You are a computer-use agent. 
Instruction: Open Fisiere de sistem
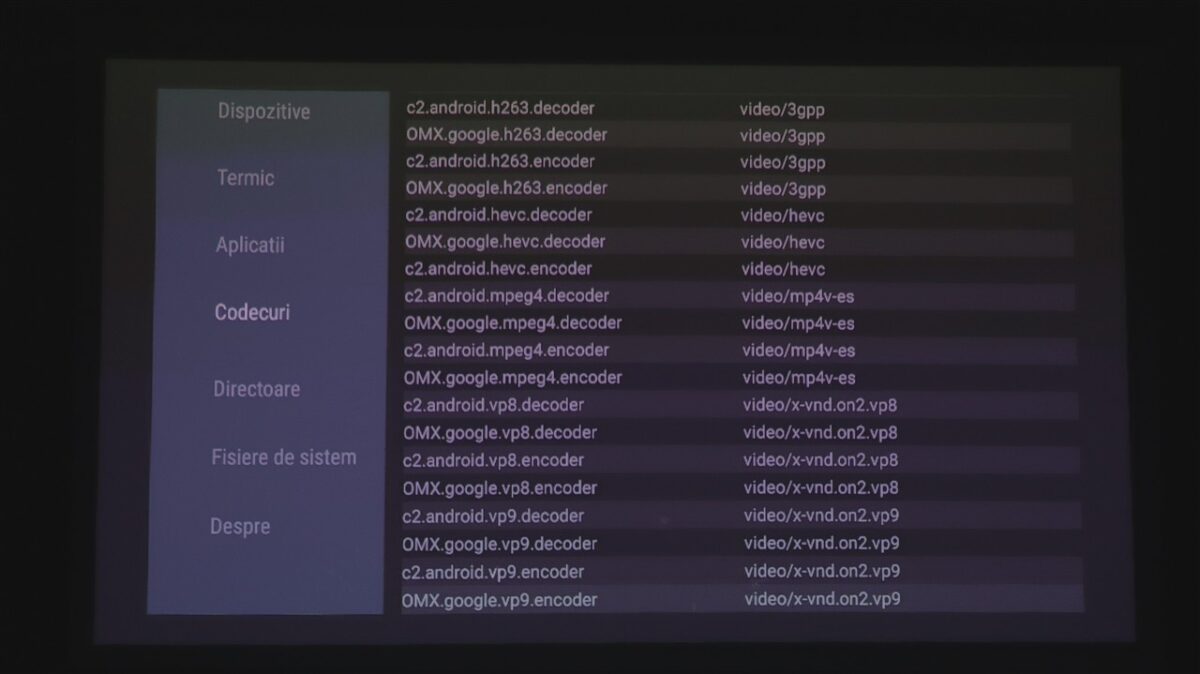click(283, 457)
